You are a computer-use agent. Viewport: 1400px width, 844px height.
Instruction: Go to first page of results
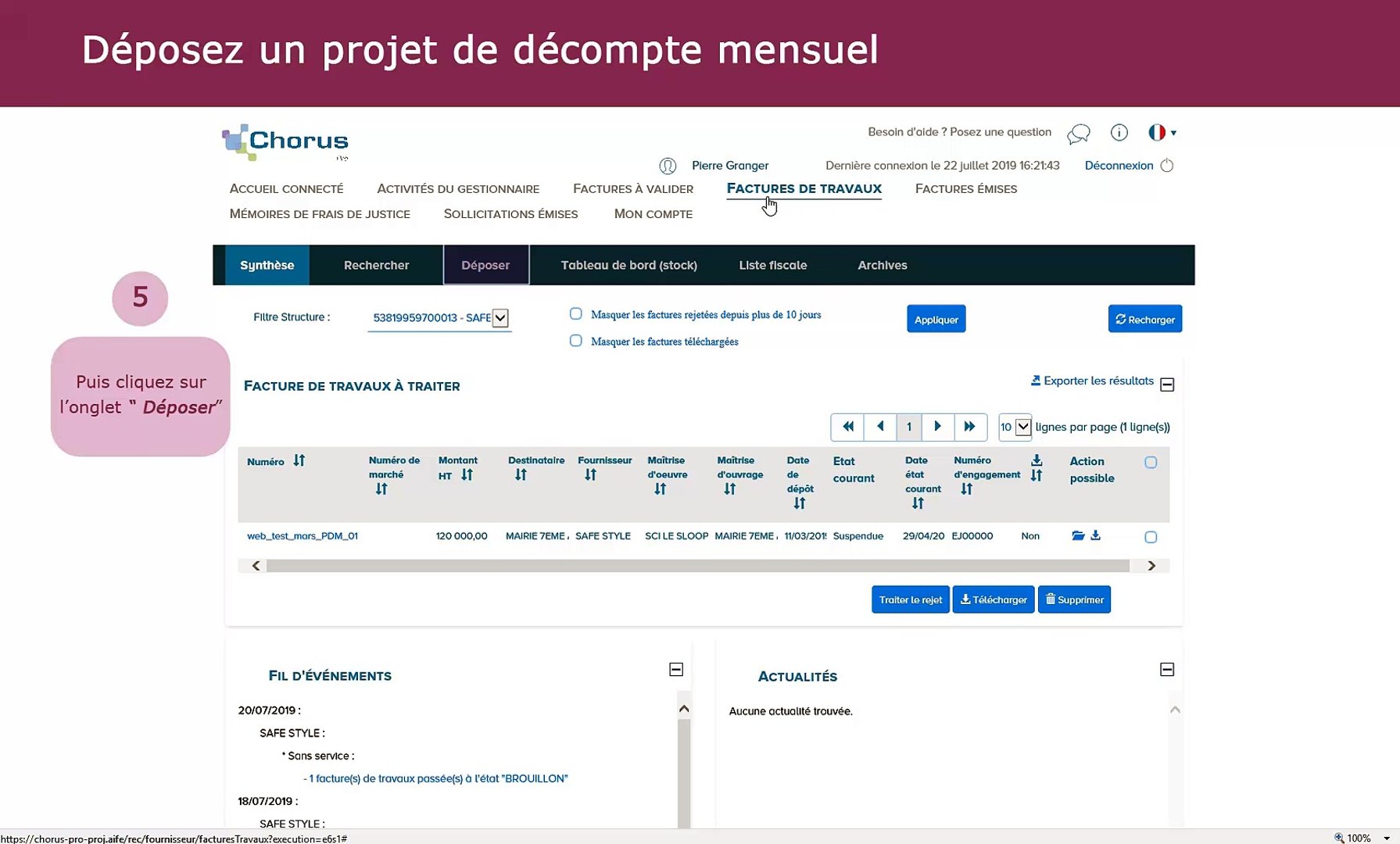tap(848, 427)
